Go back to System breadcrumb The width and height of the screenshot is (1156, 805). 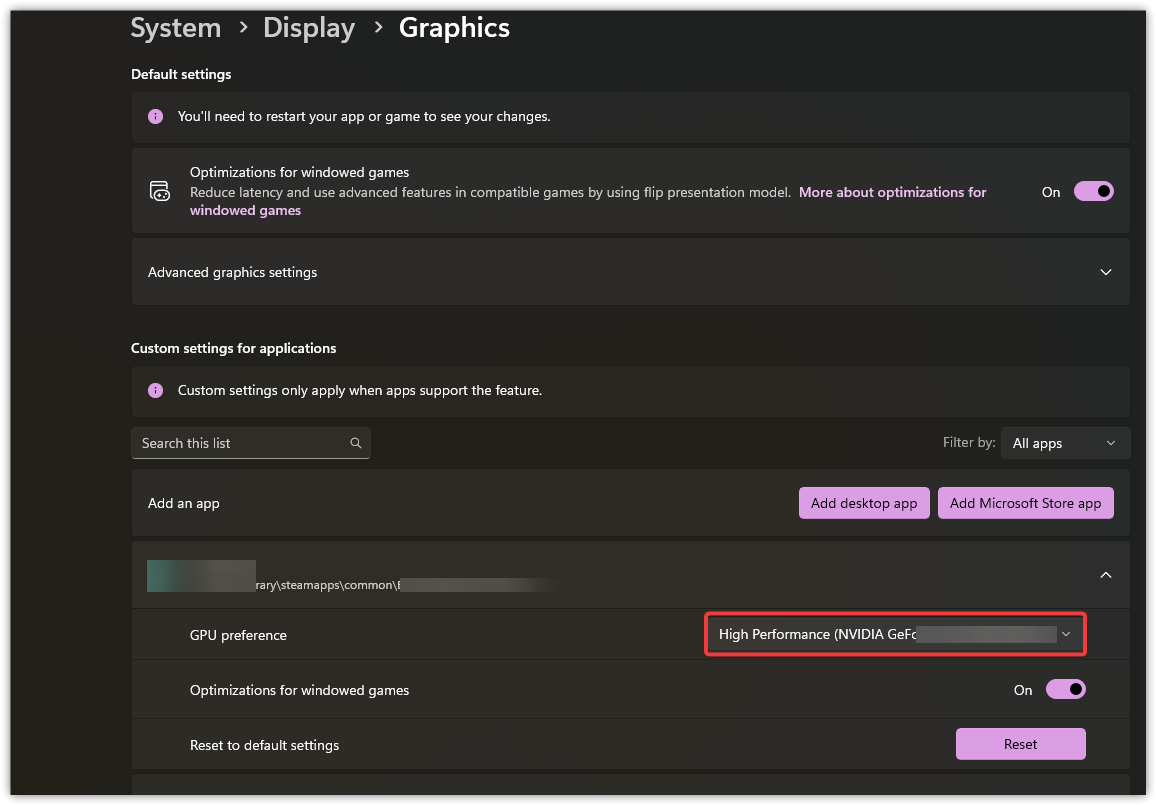pyautogui.click(x=175, y=28)
